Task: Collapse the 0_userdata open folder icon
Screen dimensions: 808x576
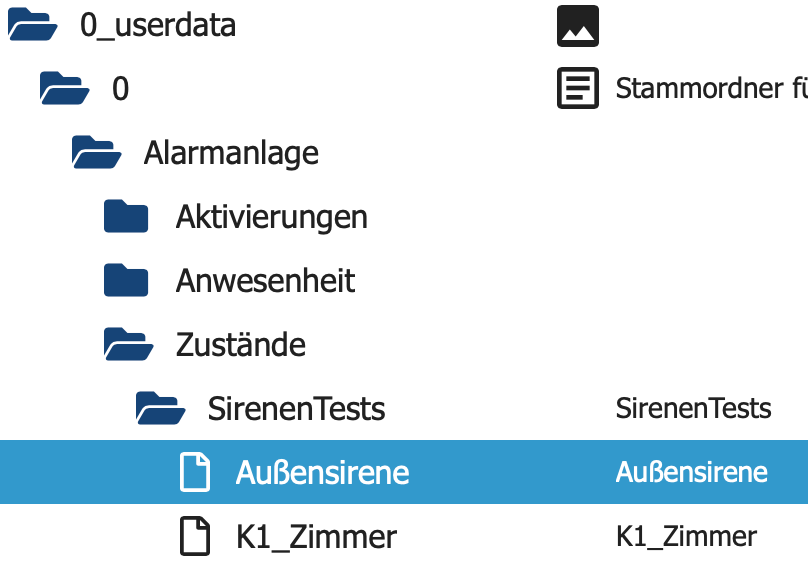Action: pyautogui.click(x=32, y=25)
